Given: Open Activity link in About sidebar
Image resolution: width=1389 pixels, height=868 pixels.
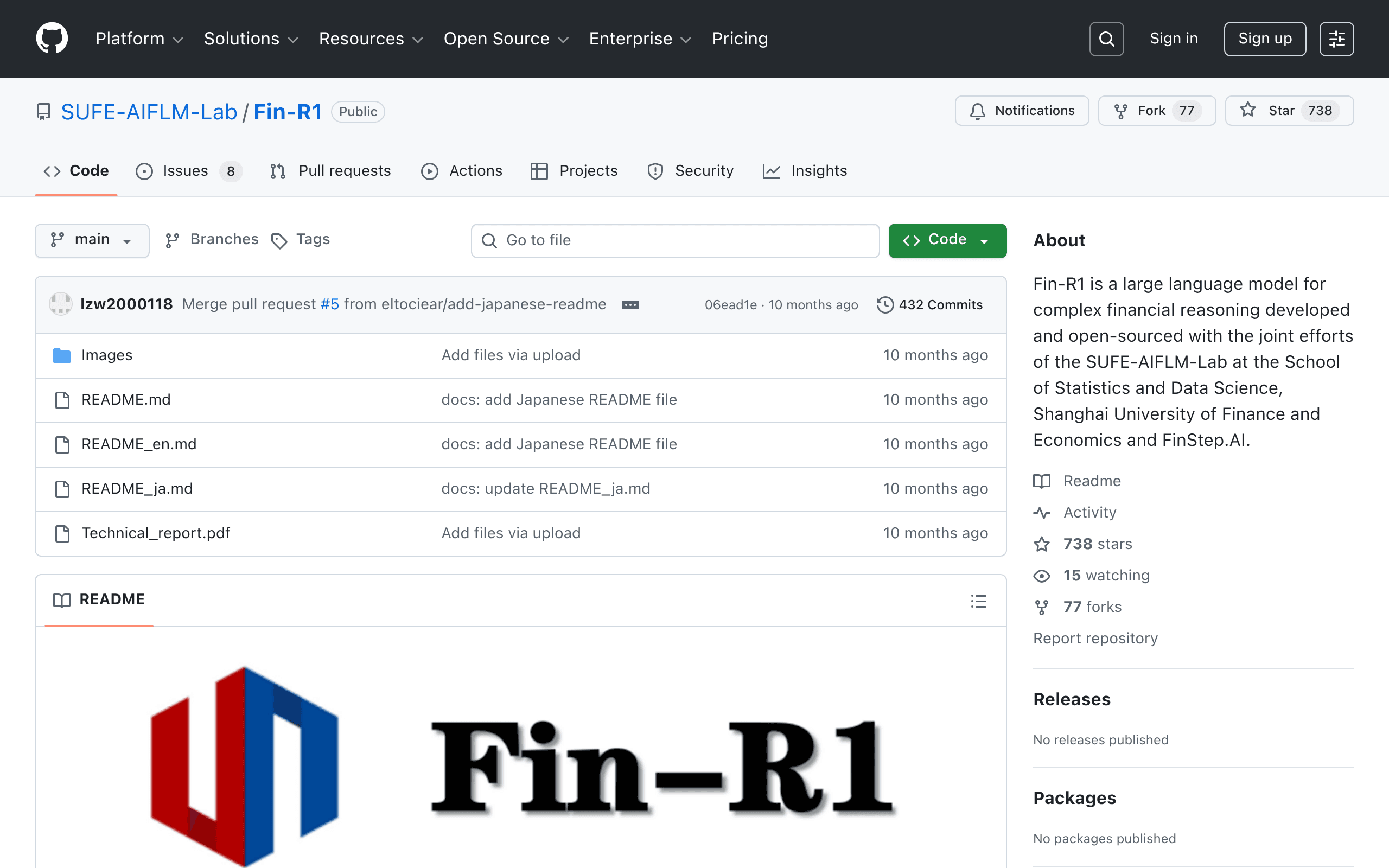Looking at the screenshot, I should click(1074, 513).
